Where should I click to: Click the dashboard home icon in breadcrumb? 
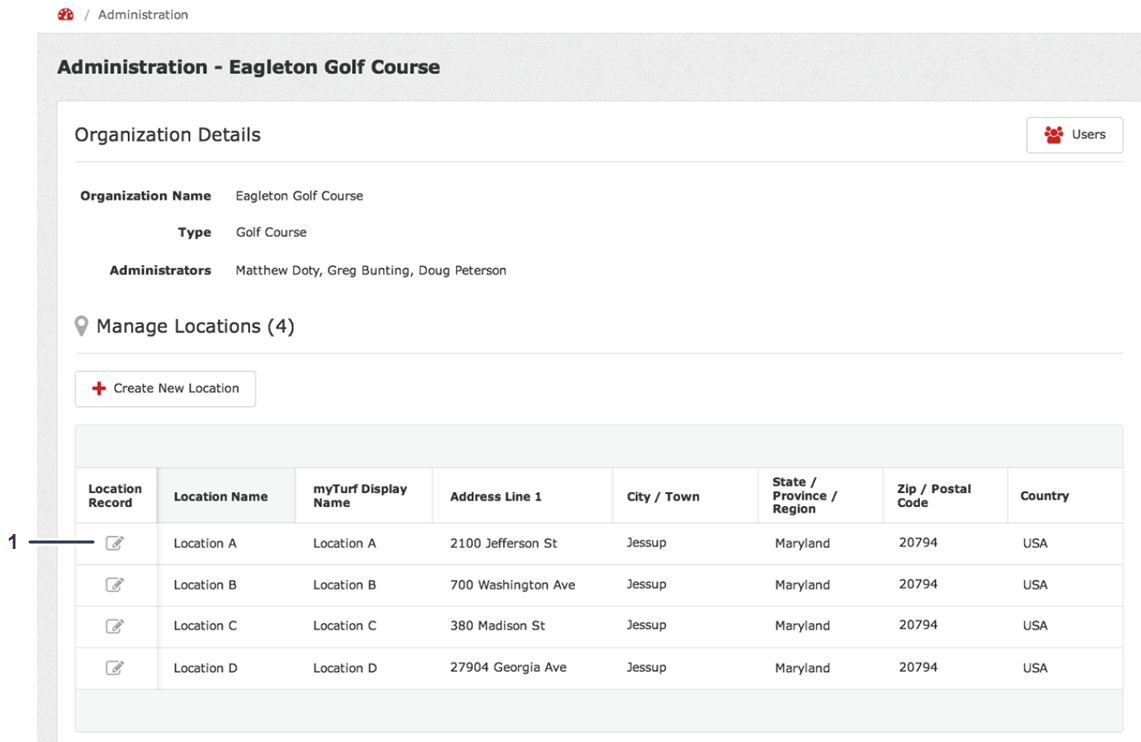(x=66, y=14)
